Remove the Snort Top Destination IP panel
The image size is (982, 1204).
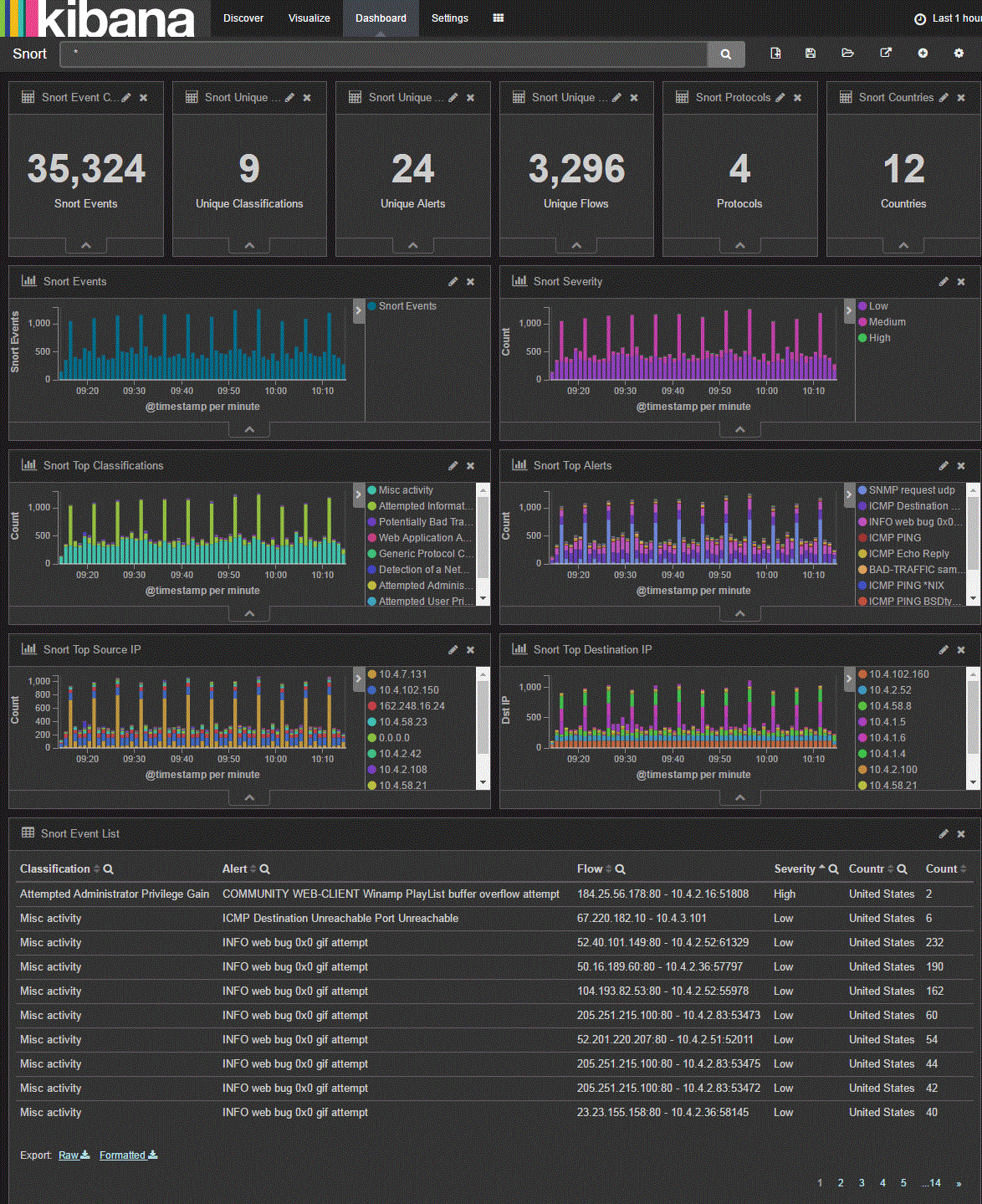(x=961, y=650)
